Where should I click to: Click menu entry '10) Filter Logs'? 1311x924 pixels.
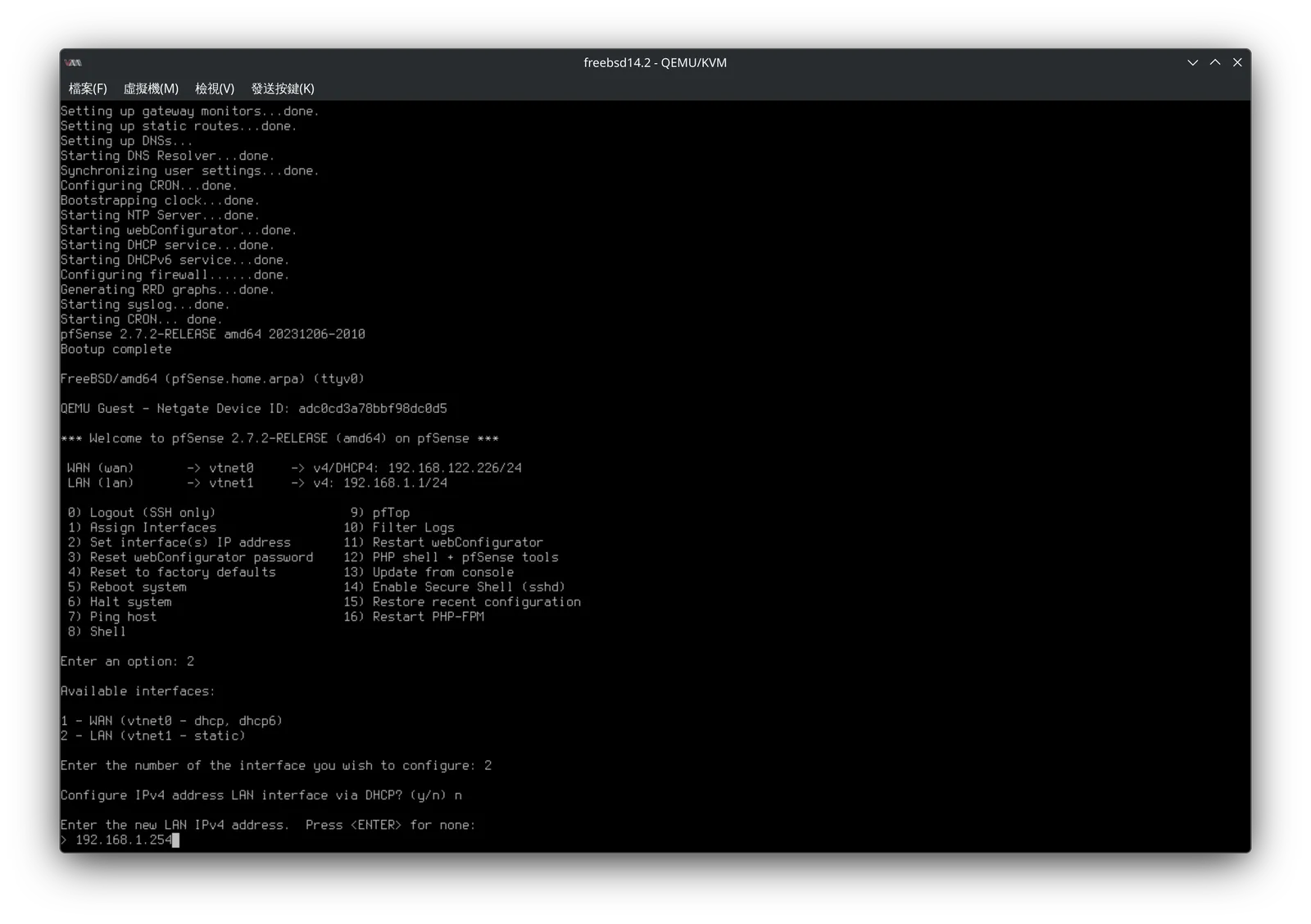399,528
